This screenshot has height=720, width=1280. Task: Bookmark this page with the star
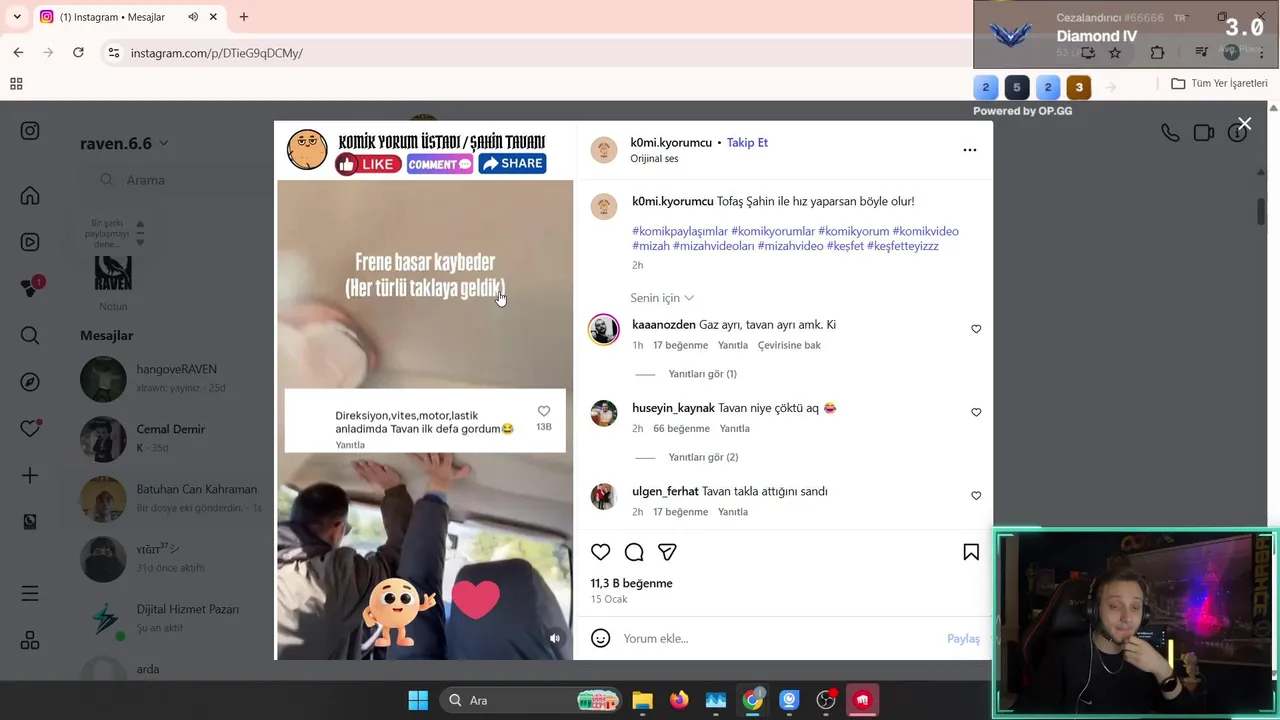click(x=1115, y=52)
